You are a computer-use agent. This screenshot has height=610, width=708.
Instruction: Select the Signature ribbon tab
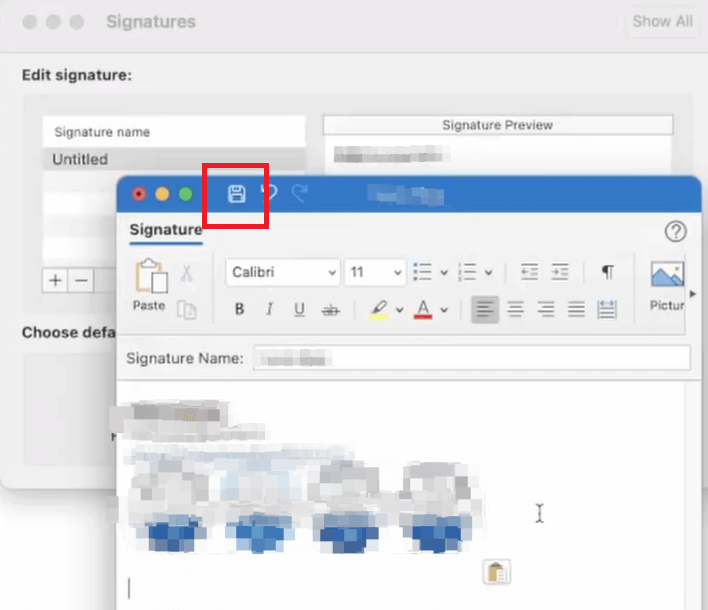coord(166,230)
